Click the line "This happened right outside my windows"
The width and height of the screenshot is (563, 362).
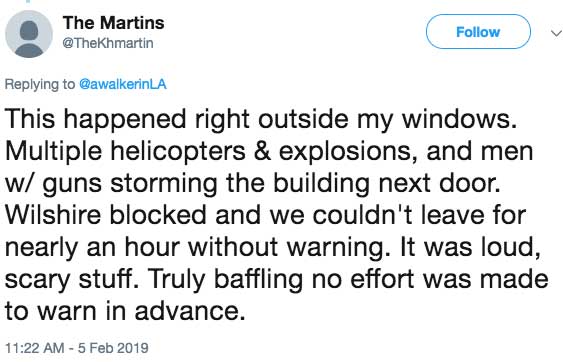pyautogui.click(x=258, y=119)
